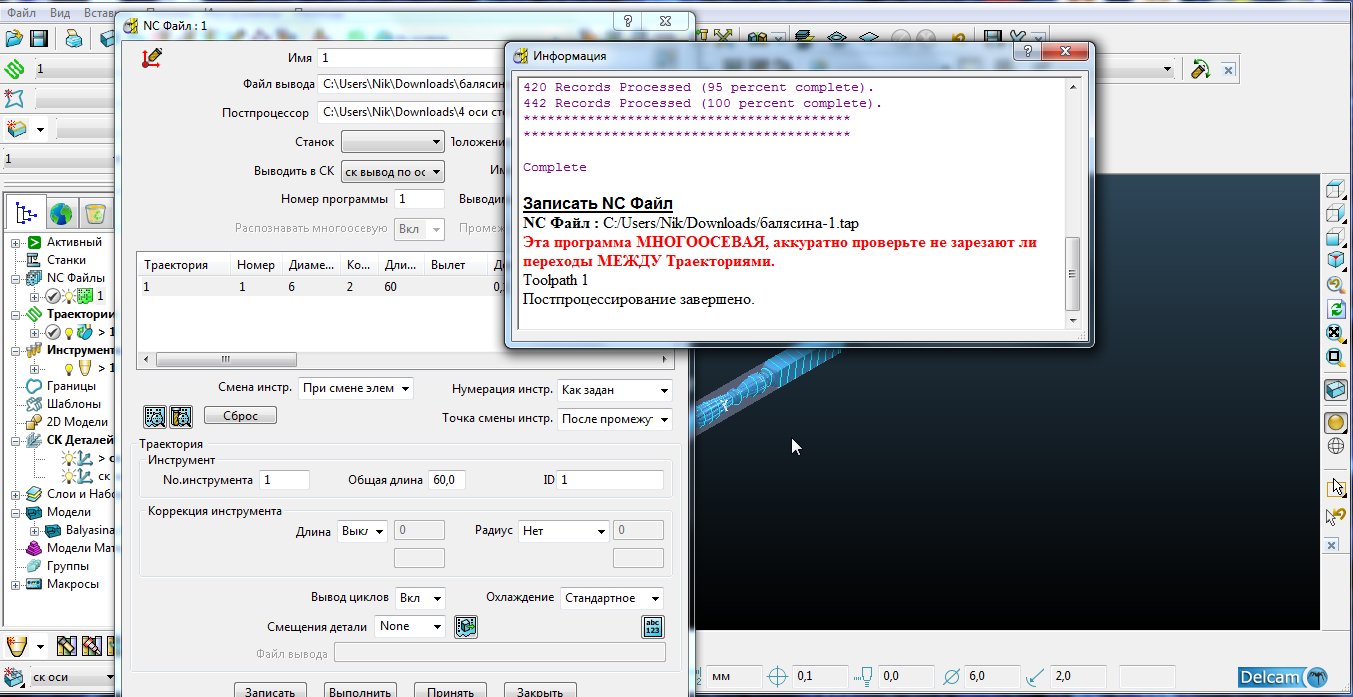1353x697 pixels.
Task: Open the recycle bin tab
Action: pos(95,212)
